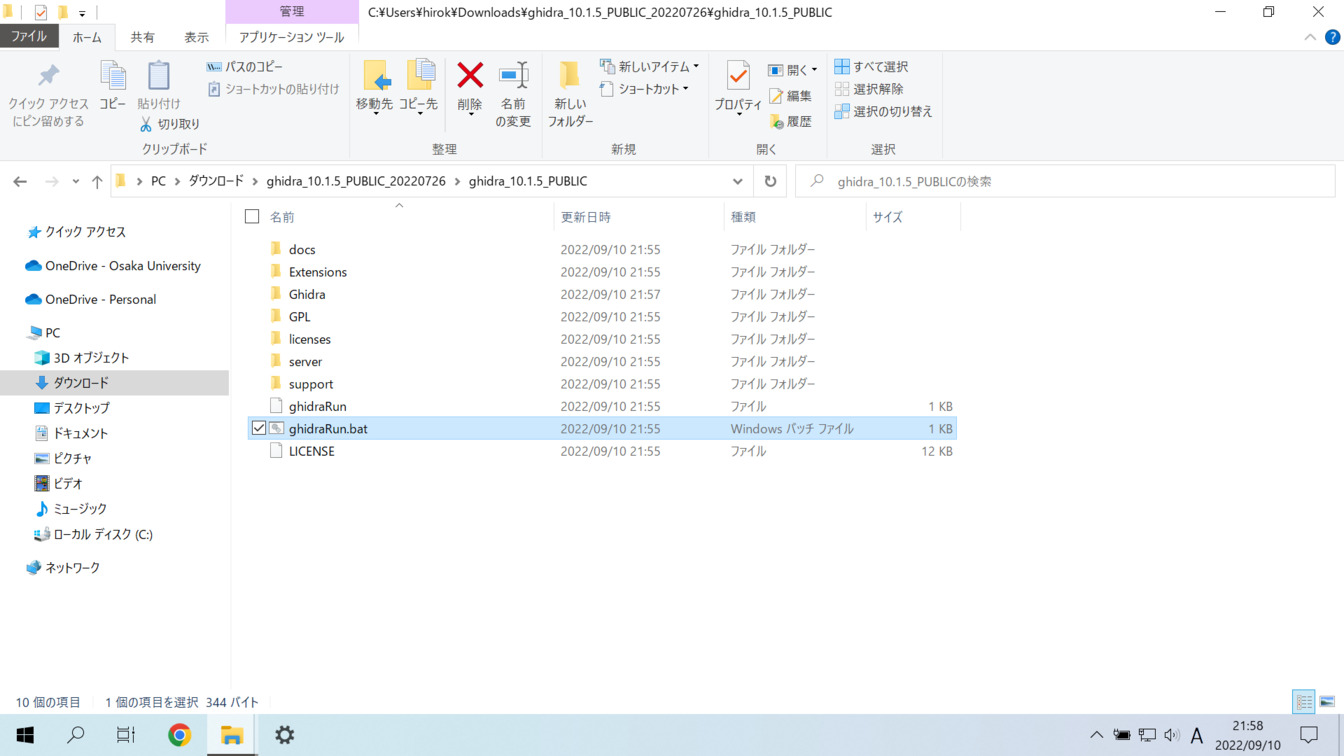Screen dimensions: 1344x756
Task: Refresh the folder view
Action: 770,181
